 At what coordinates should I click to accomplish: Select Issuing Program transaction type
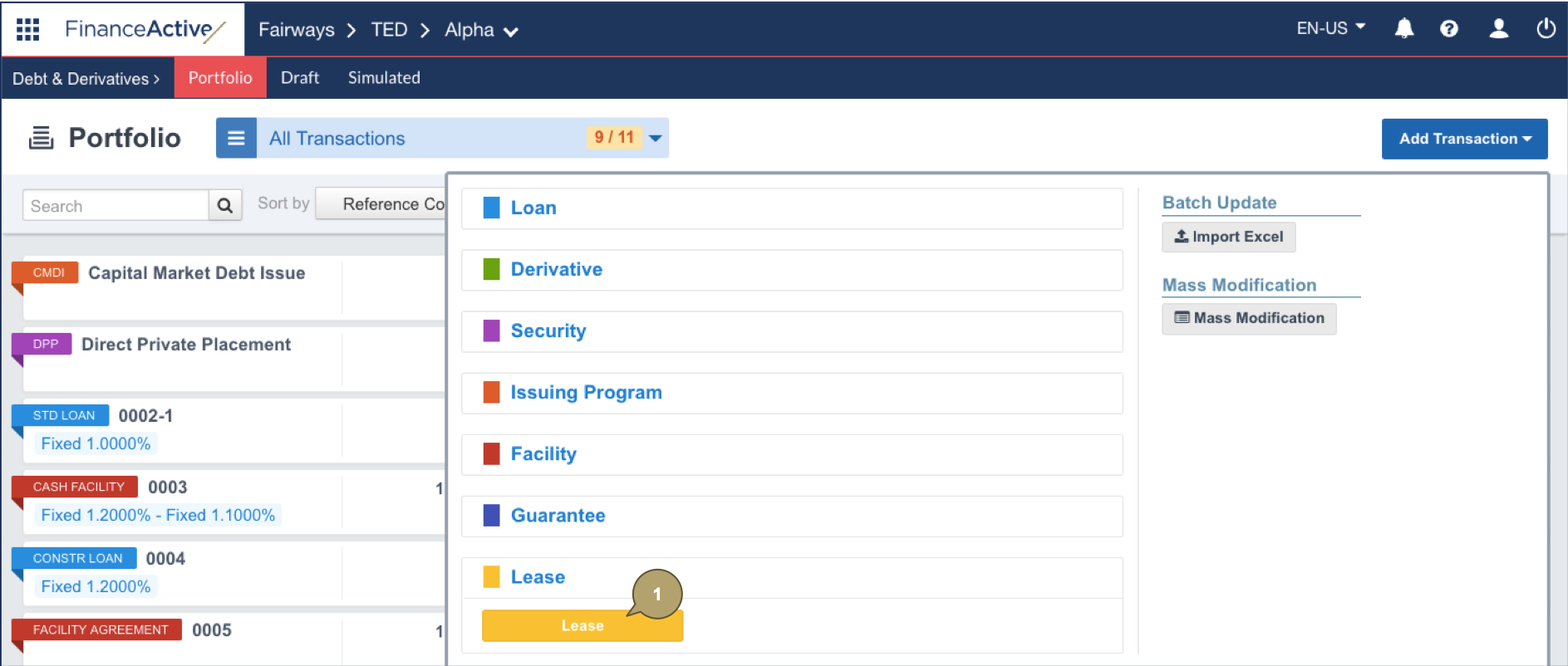pyautogui.click(x=792, y=393)
